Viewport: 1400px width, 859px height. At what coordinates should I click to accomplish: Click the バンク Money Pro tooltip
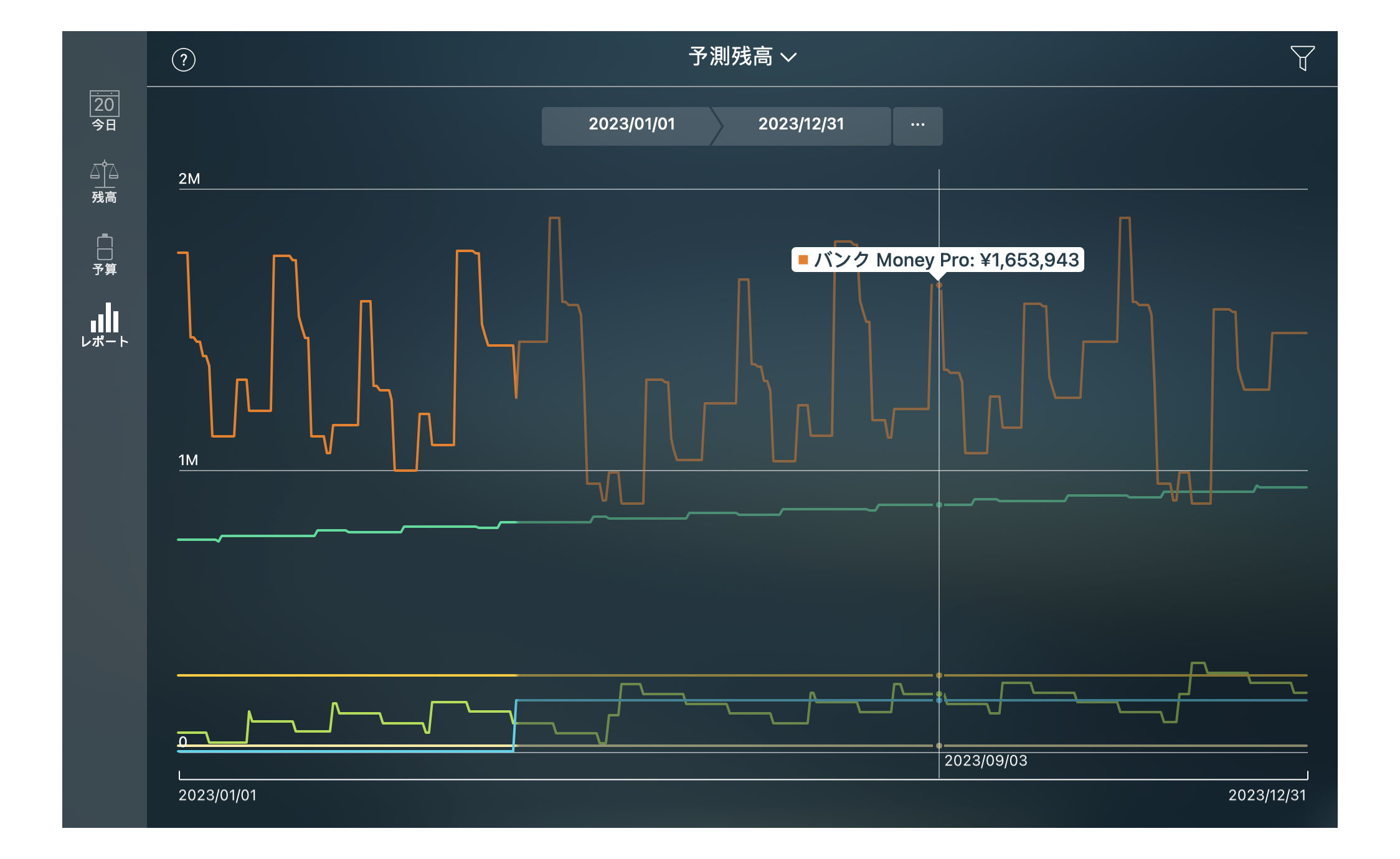coord(937,260)
